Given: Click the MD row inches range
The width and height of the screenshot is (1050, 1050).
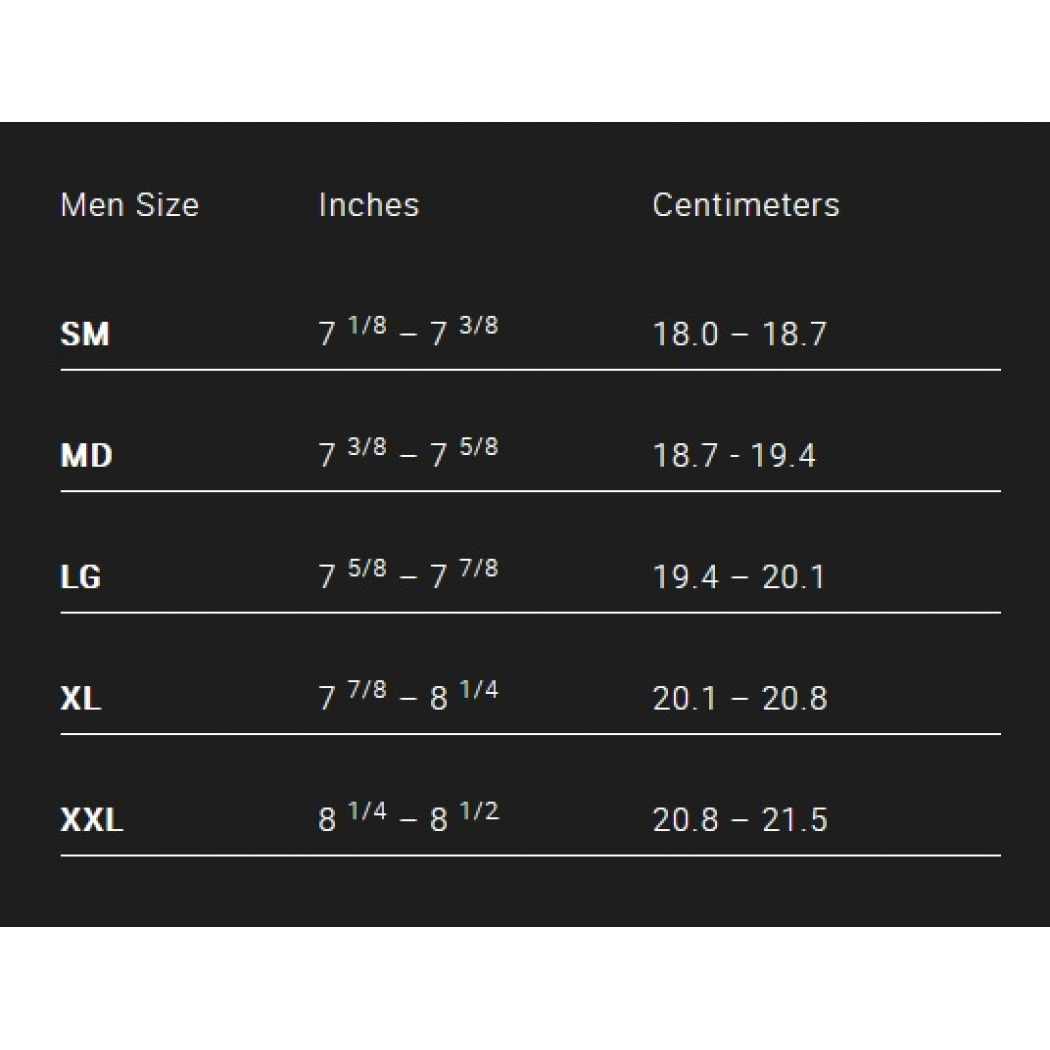Looking at the screenshot, I should pos(408,454).
